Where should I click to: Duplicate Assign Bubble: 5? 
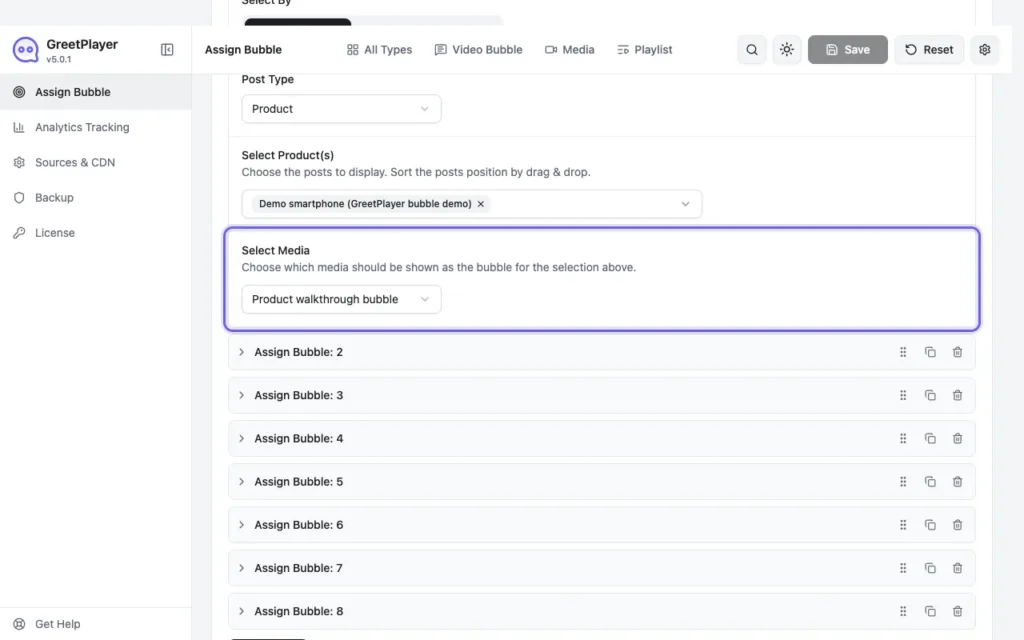930,481
